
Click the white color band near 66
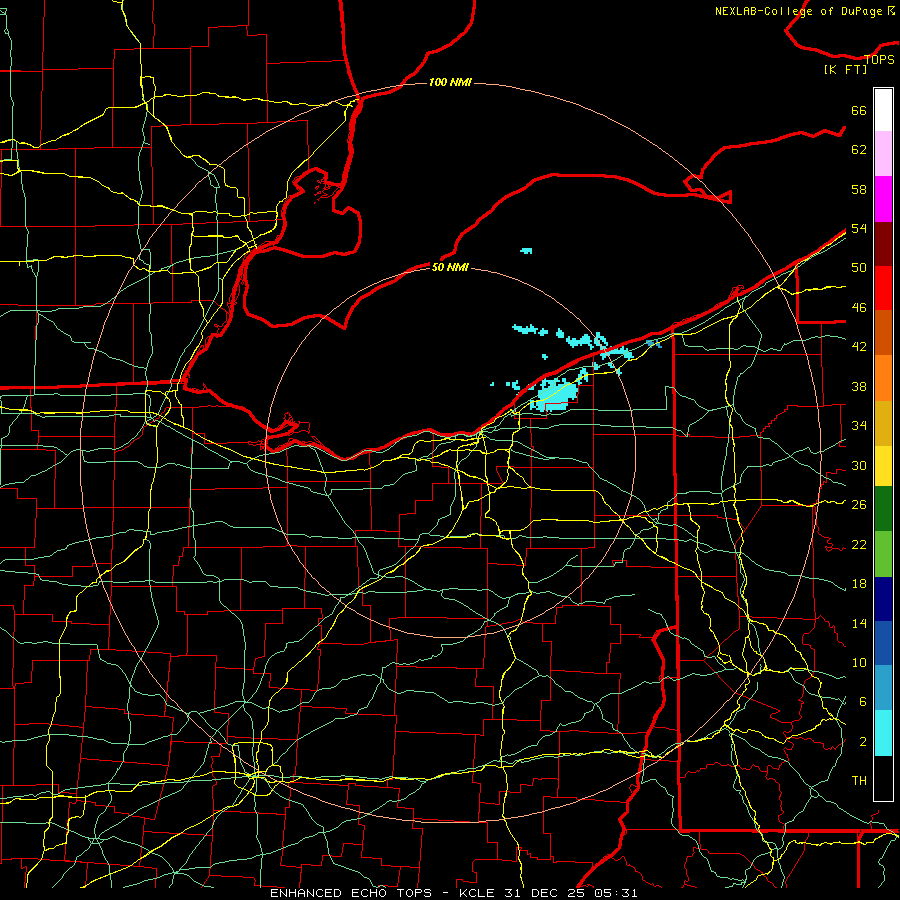pos(883,110)
